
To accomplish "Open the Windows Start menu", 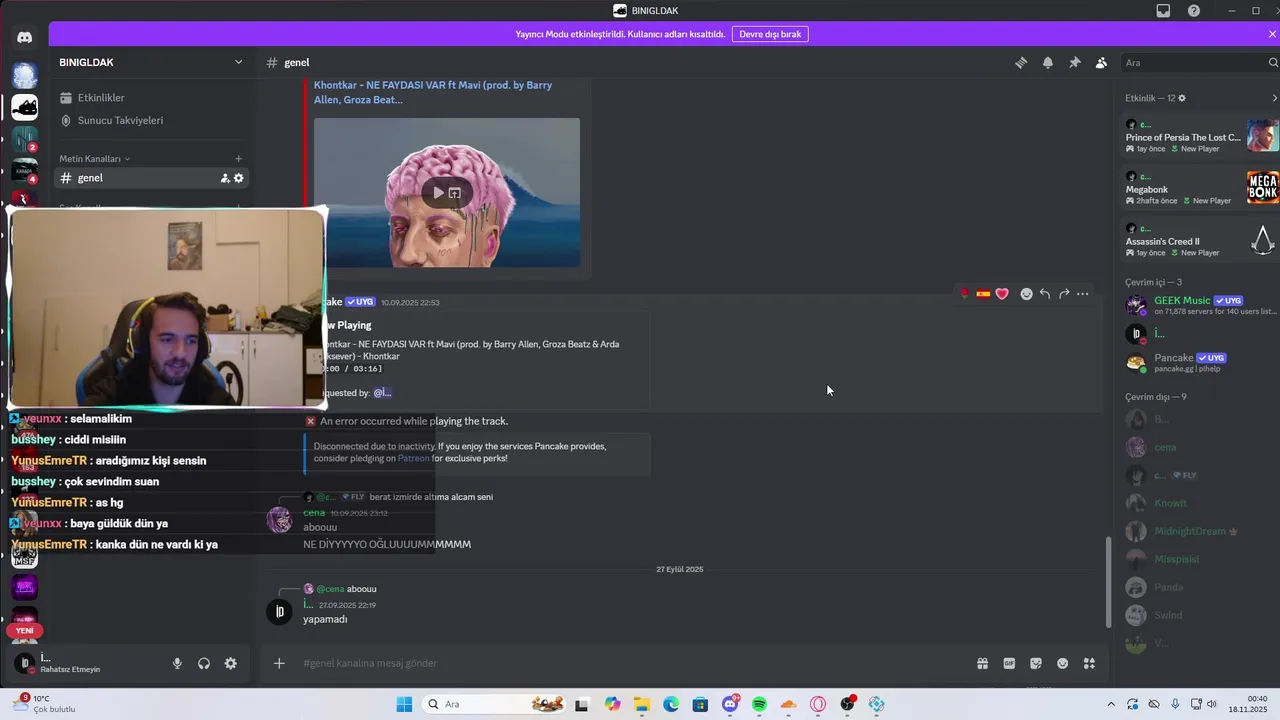I will [x=404, y=704].
